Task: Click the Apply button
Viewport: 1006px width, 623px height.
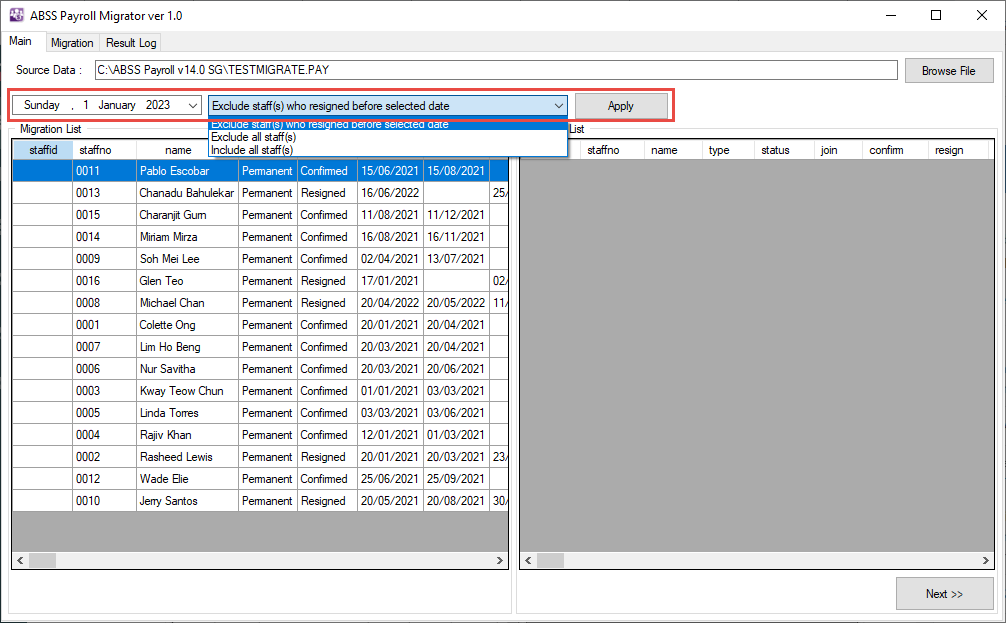Action: tap(621, 106)
